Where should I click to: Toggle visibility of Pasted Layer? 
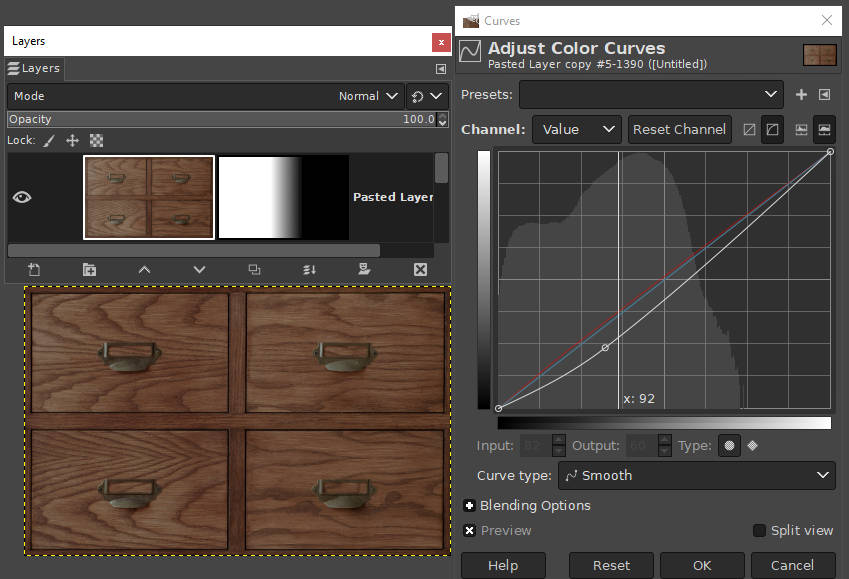point(22,197)
